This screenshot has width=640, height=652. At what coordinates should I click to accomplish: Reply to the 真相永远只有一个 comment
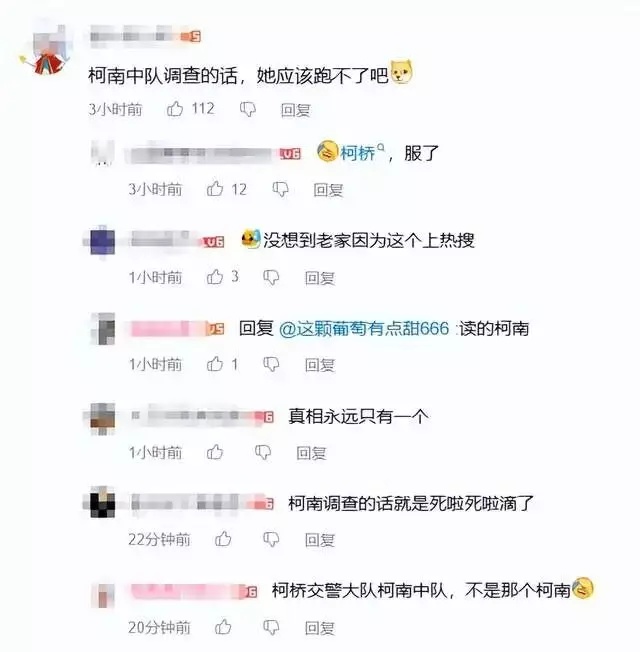tap(311, 452)
